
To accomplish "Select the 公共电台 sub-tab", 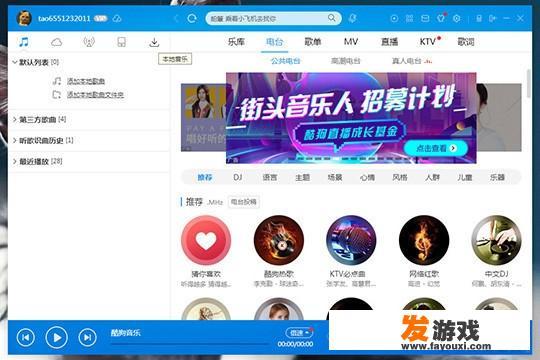I will point(285,61).
